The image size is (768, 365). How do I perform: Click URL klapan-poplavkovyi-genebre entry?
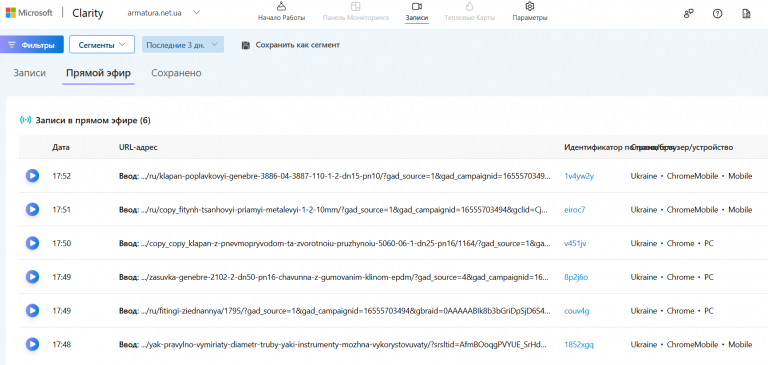335,176
